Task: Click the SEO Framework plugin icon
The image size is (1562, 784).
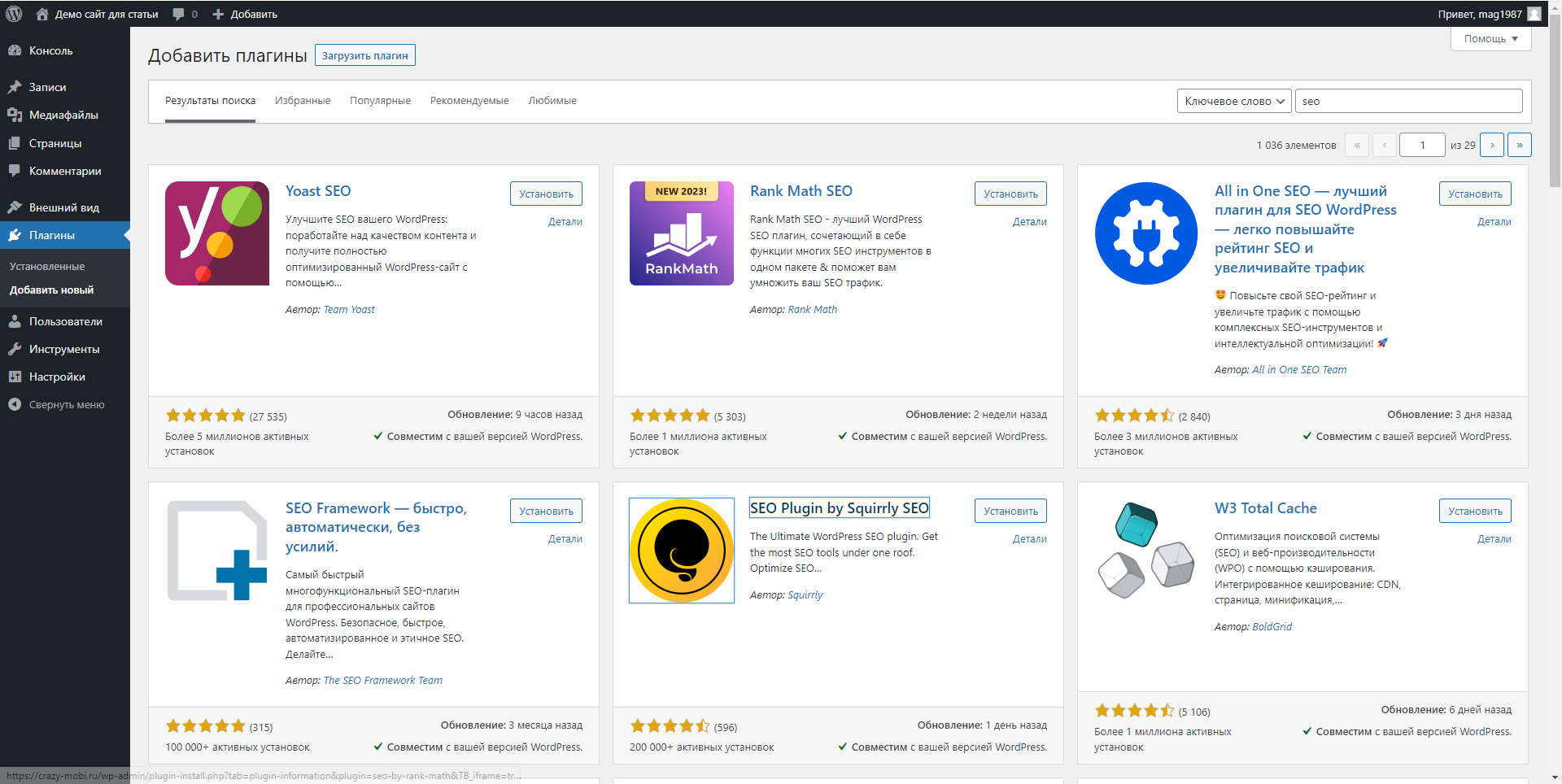Action: 217,551
